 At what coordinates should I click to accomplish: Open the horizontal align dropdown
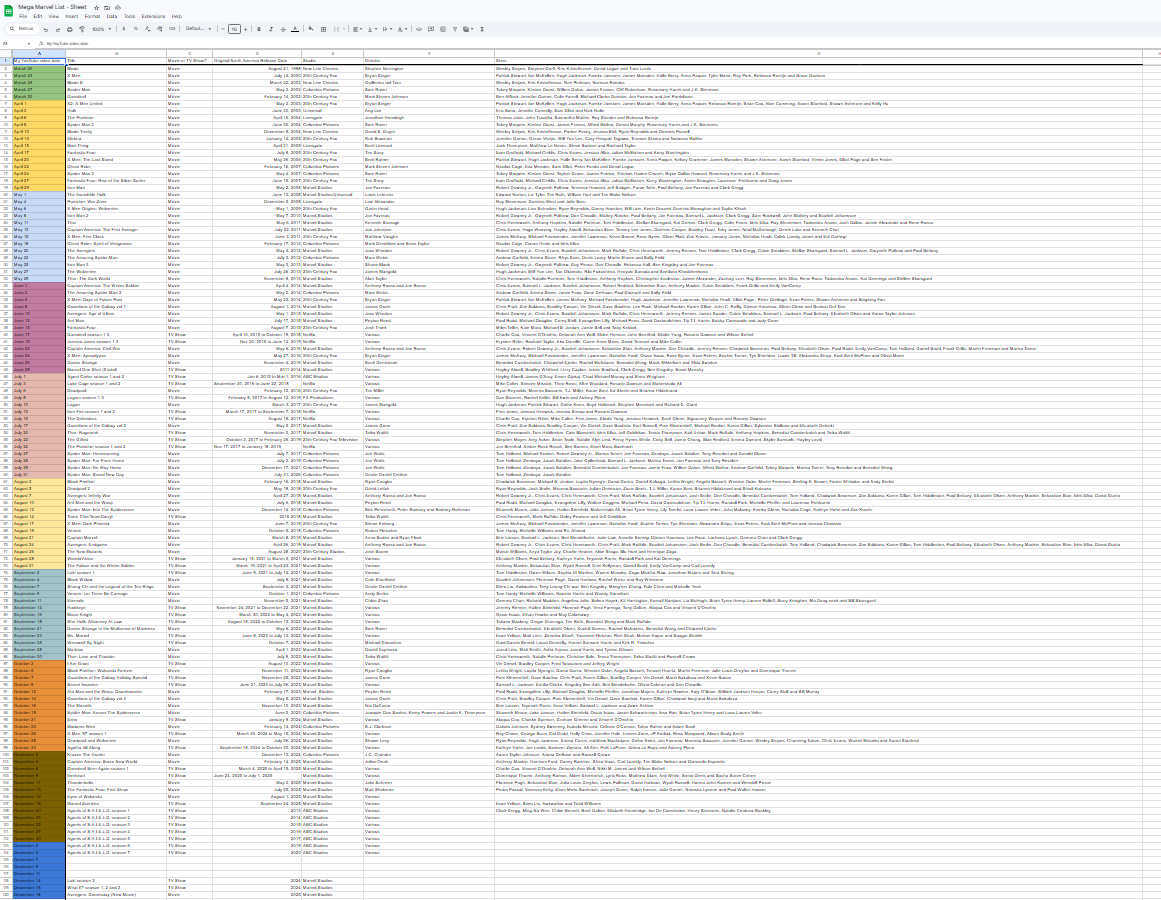358,29
